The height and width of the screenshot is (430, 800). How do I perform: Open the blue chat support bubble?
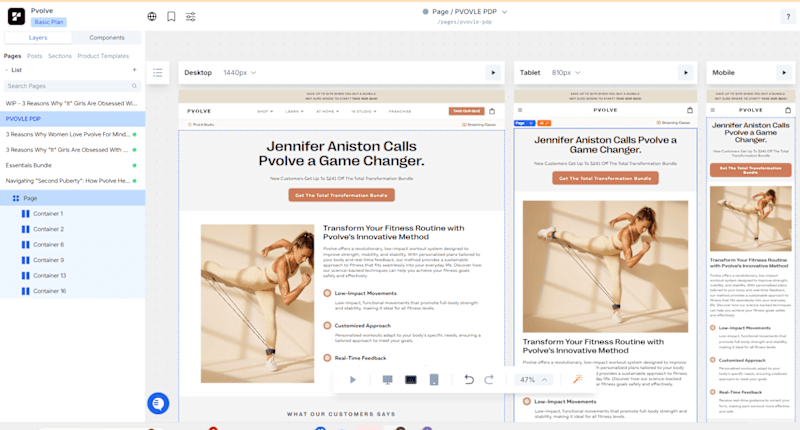click(x=158, y=403)
